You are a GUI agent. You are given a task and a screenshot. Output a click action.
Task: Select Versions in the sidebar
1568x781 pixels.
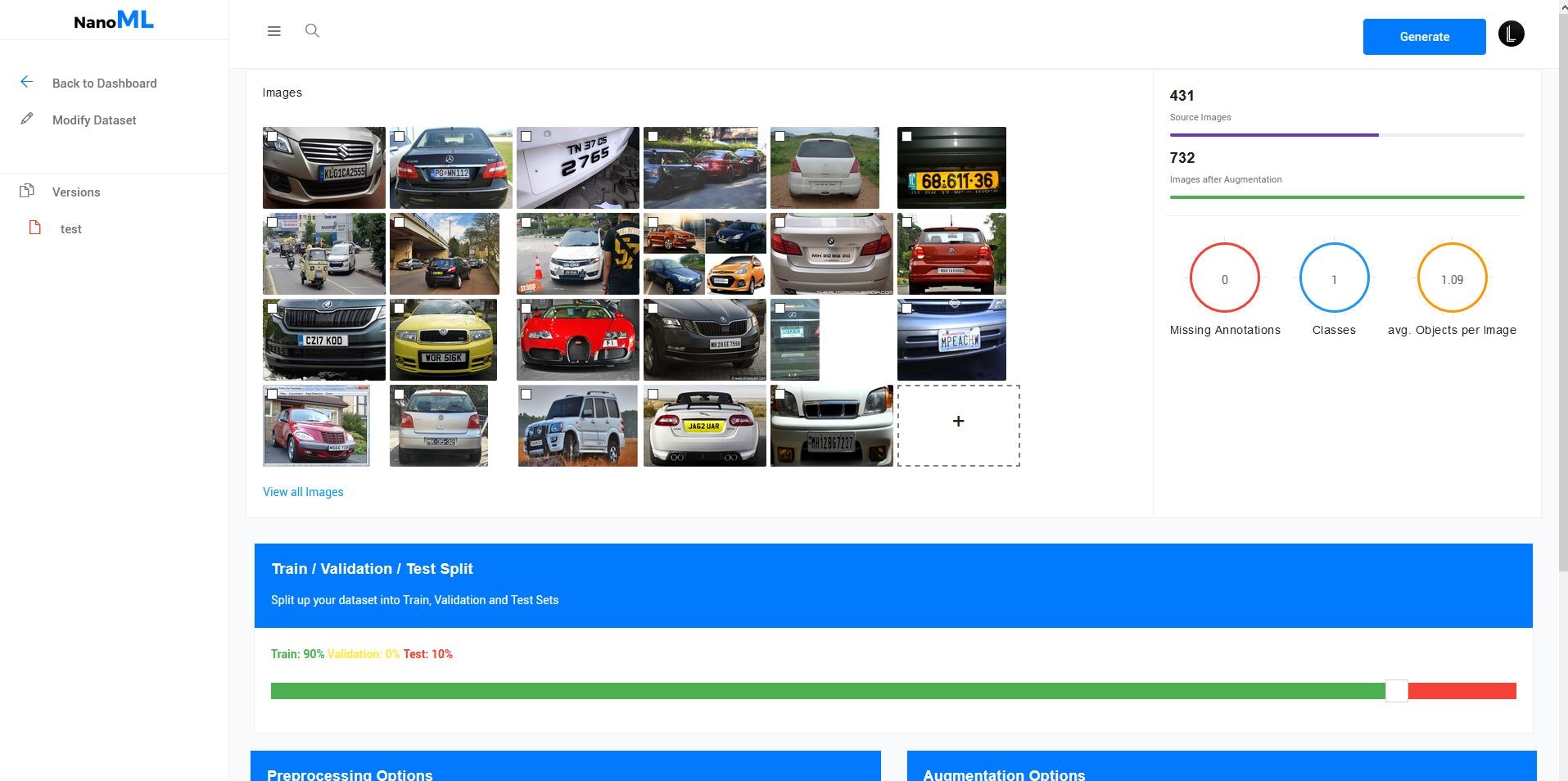click(x=76, y=192)
